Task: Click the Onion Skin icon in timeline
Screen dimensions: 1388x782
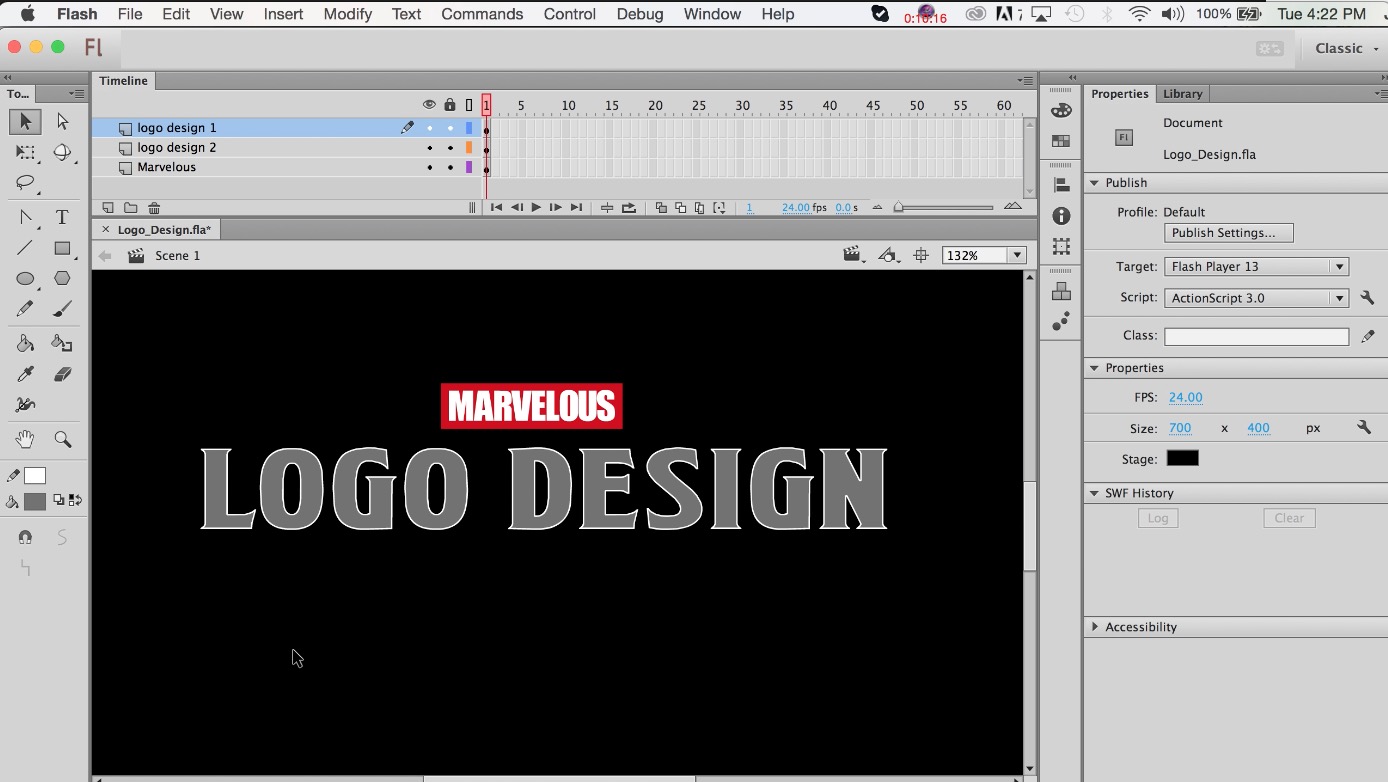Action: point(661,207)
